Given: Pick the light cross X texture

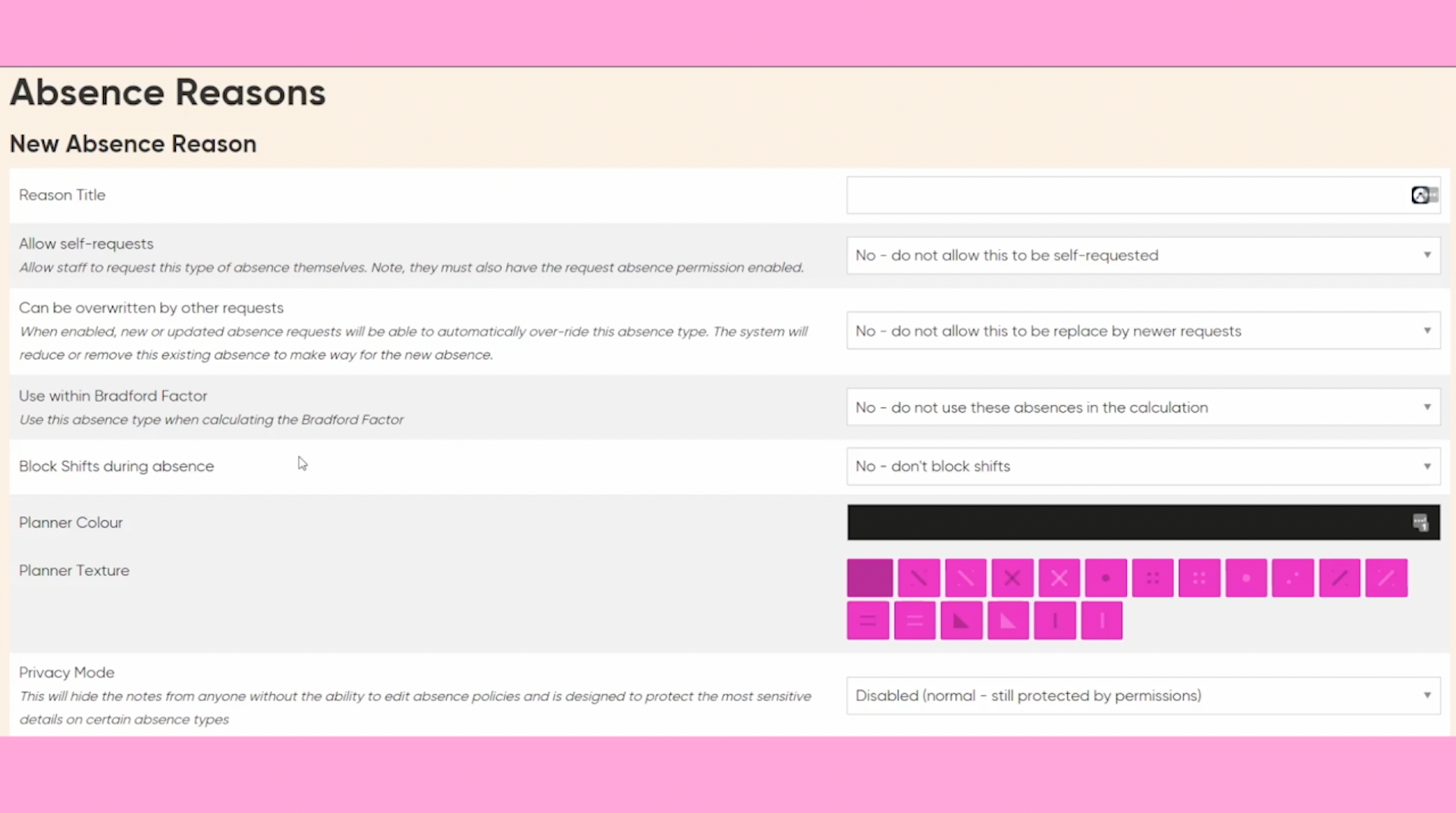Looking at the screenshot, I should point(1059,578).
